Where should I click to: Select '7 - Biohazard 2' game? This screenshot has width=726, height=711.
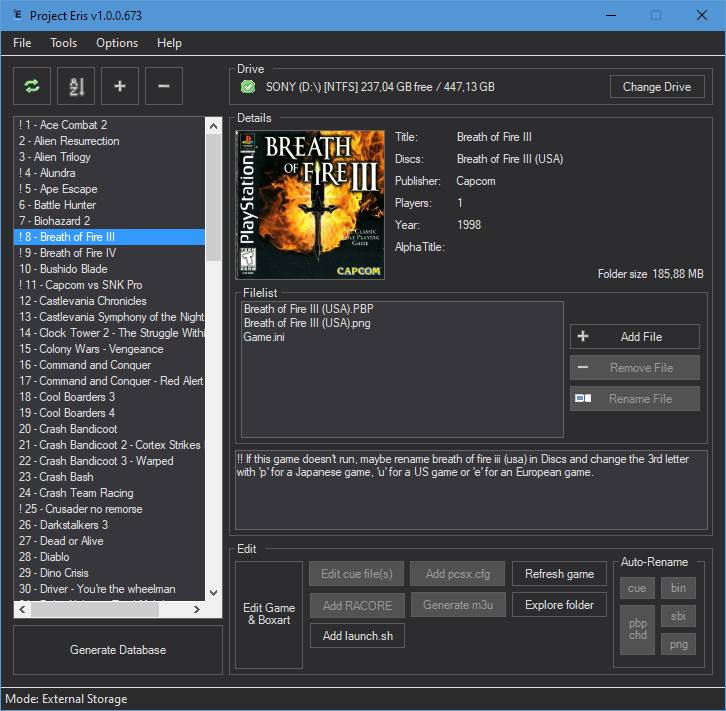point(109,221)
